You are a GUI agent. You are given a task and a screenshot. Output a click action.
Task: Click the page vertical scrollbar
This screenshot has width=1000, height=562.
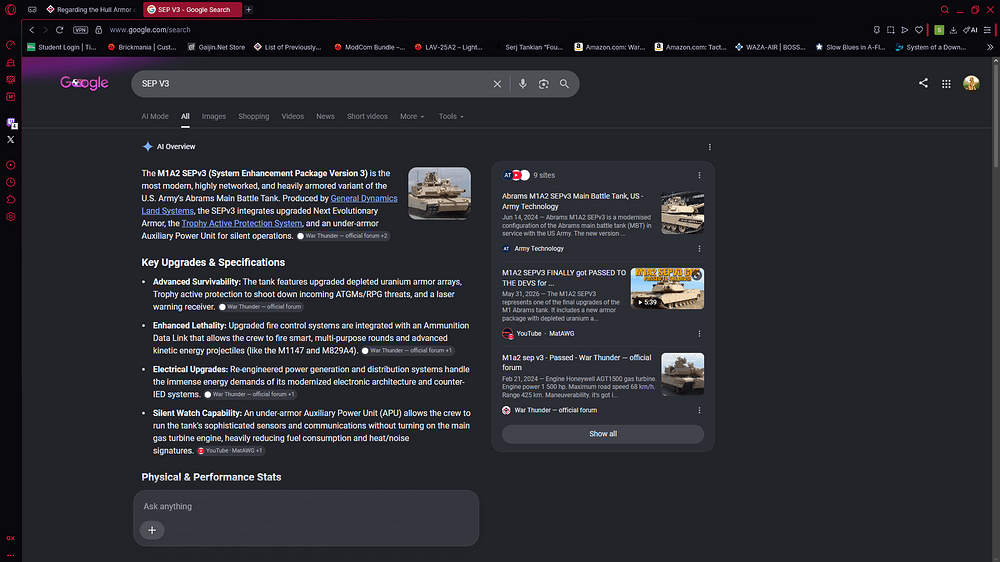point(996,115)
